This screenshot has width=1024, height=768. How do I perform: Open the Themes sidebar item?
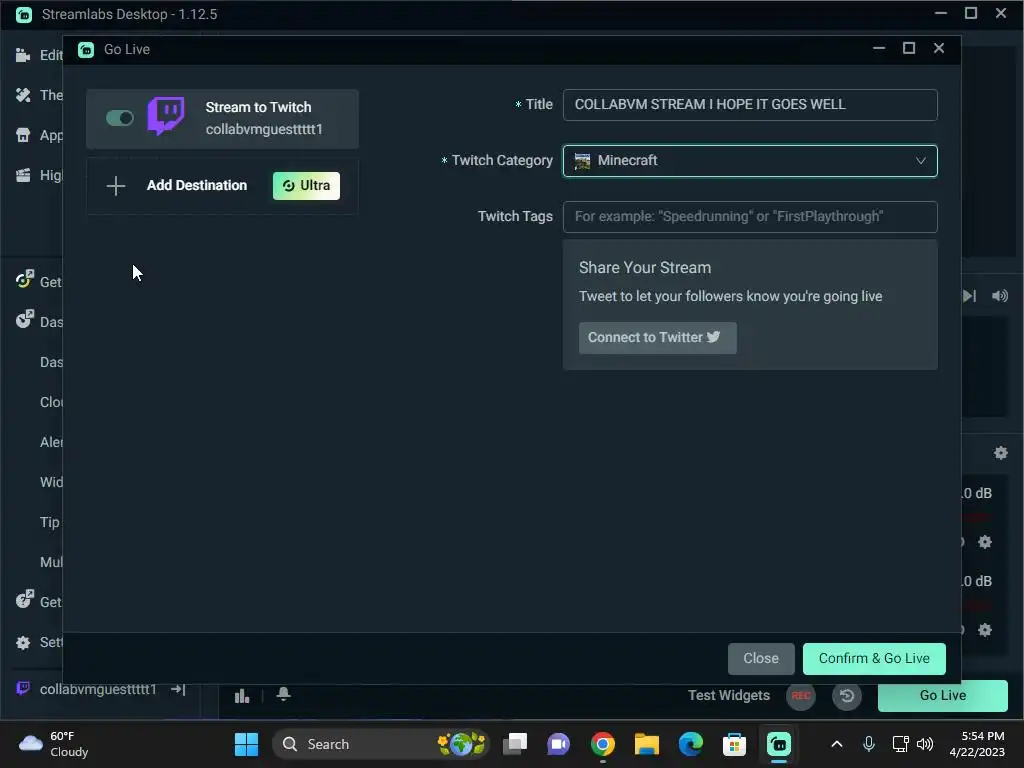coord(39,95)
